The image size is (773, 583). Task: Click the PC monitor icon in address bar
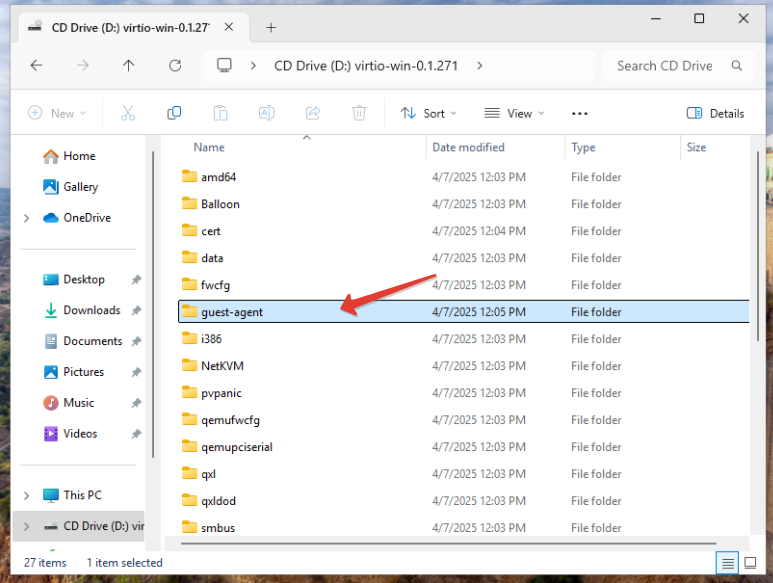224,65
